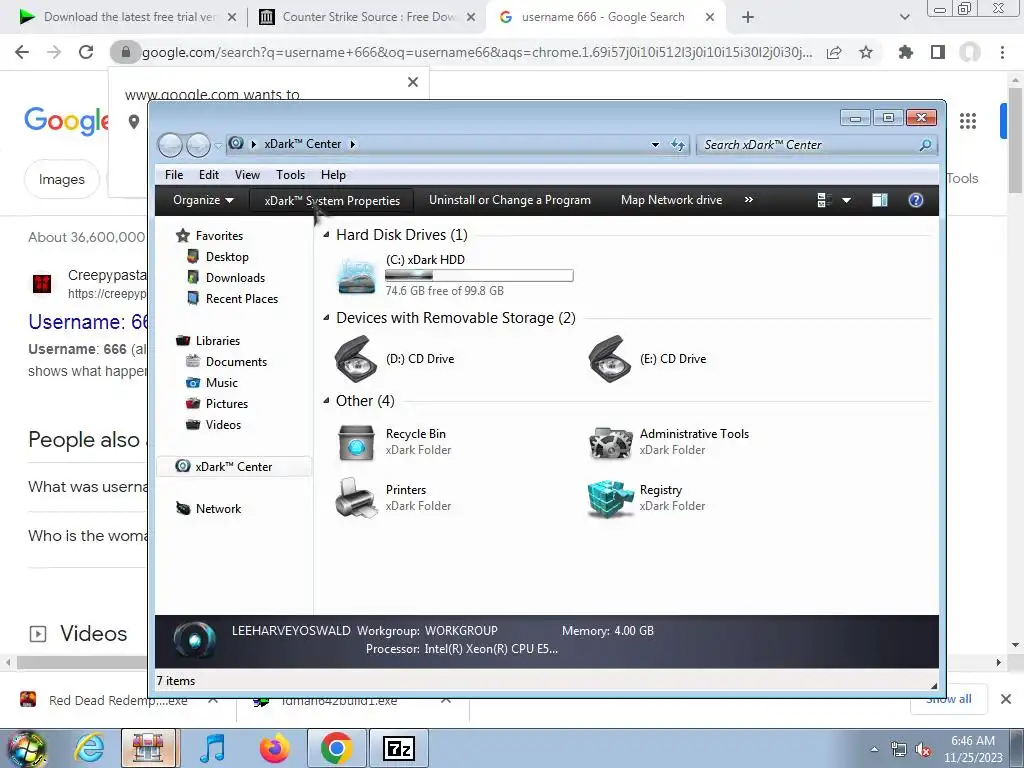This screenshot has height=768, width=1024.
Task: Open the view options dropdown arrow
Action: [846, 200]
